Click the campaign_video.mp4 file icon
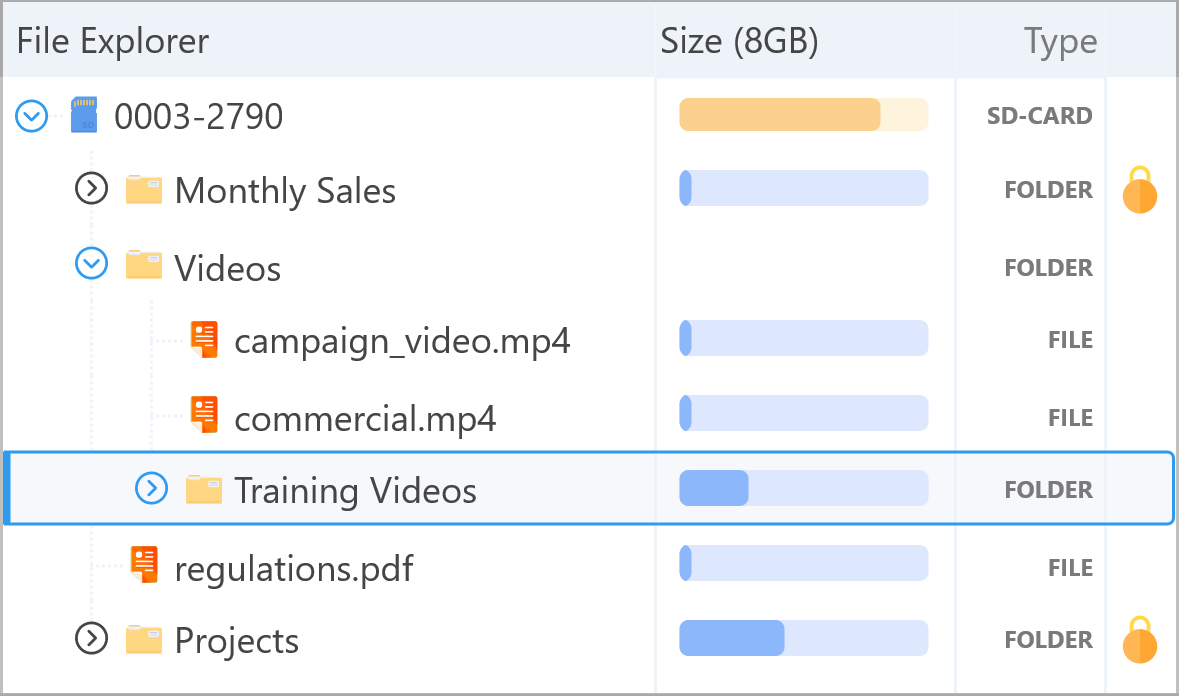1179x696 pixels. [x=204, y=340]
